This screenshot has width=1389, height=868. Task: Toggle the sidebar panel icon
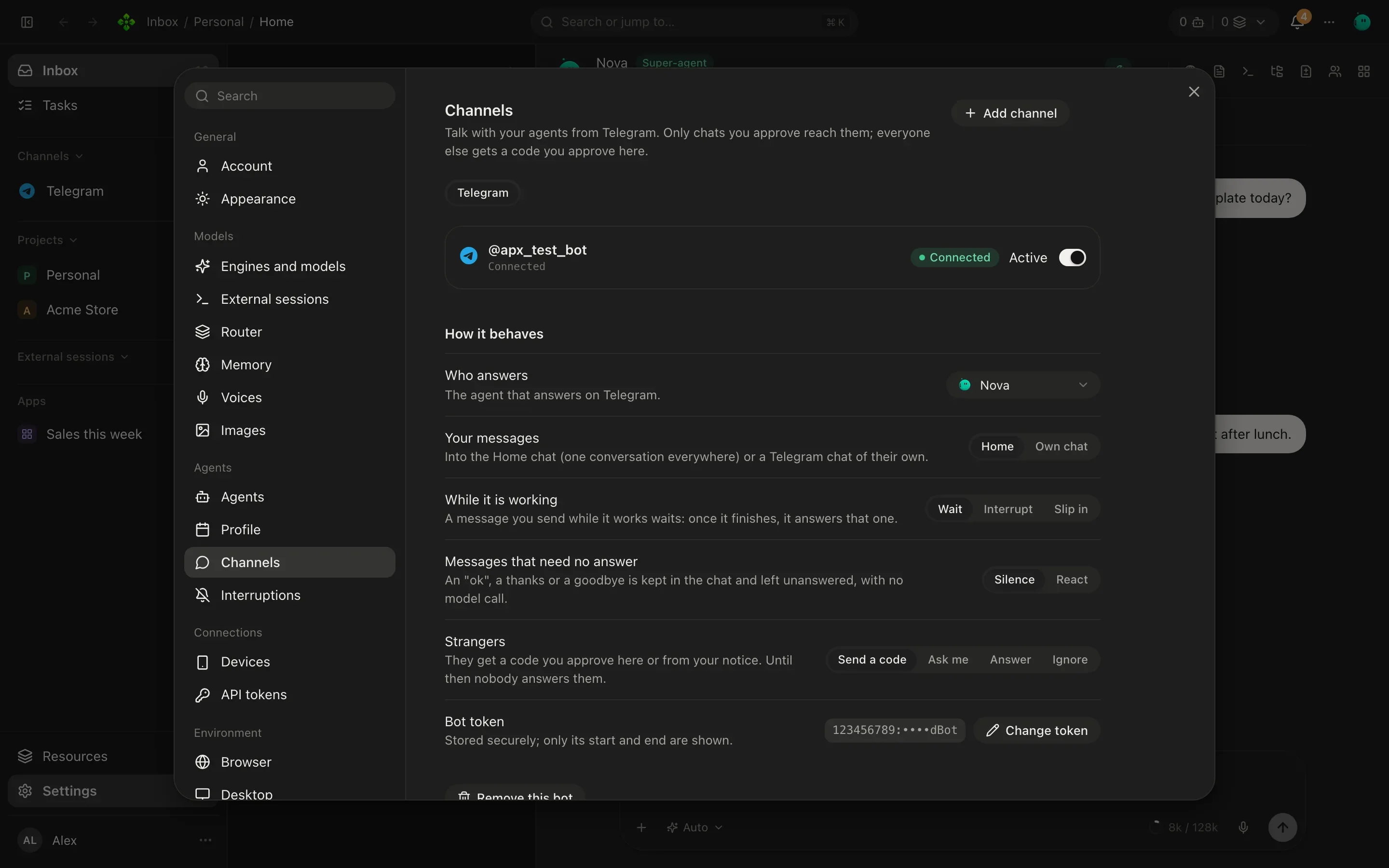[27, 22]
